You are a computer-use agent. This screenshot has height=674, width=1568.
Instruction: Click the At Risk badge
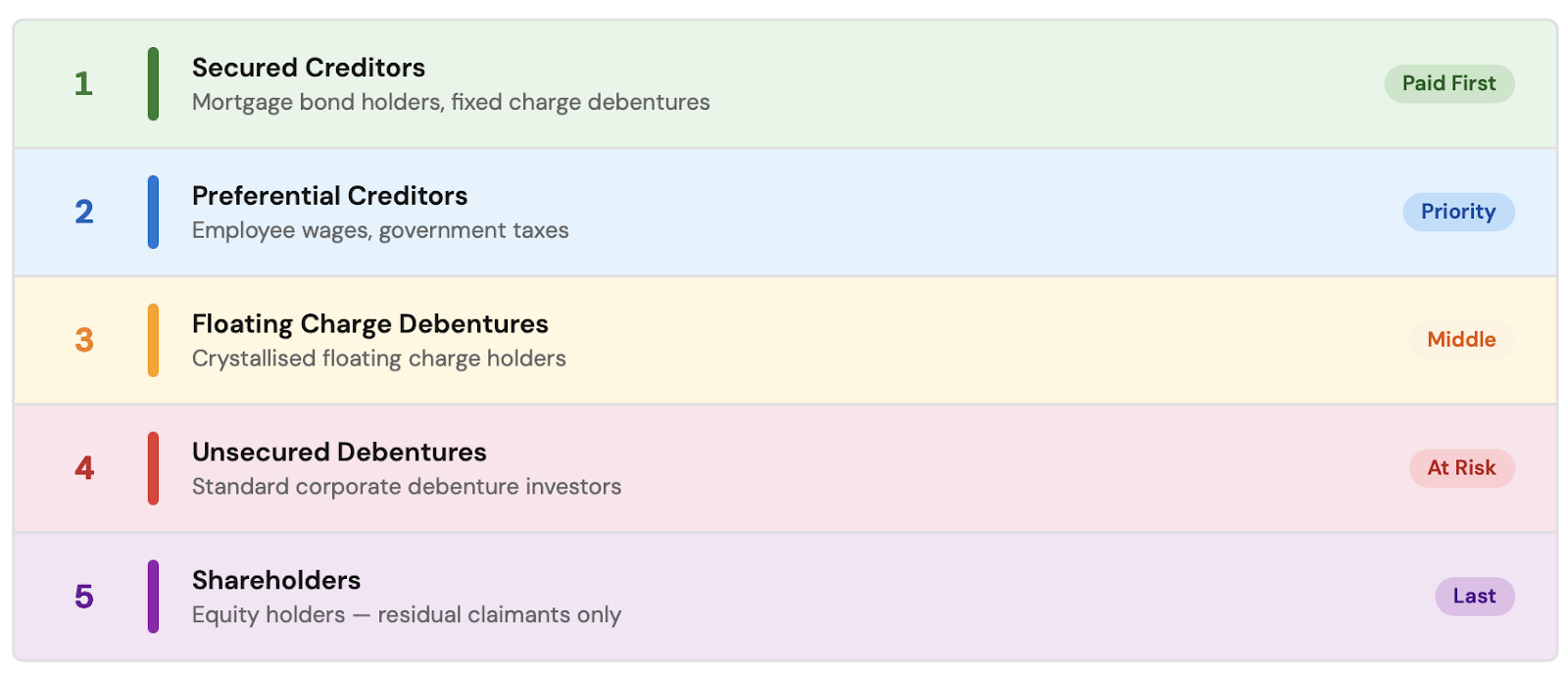coord(1461,468)
